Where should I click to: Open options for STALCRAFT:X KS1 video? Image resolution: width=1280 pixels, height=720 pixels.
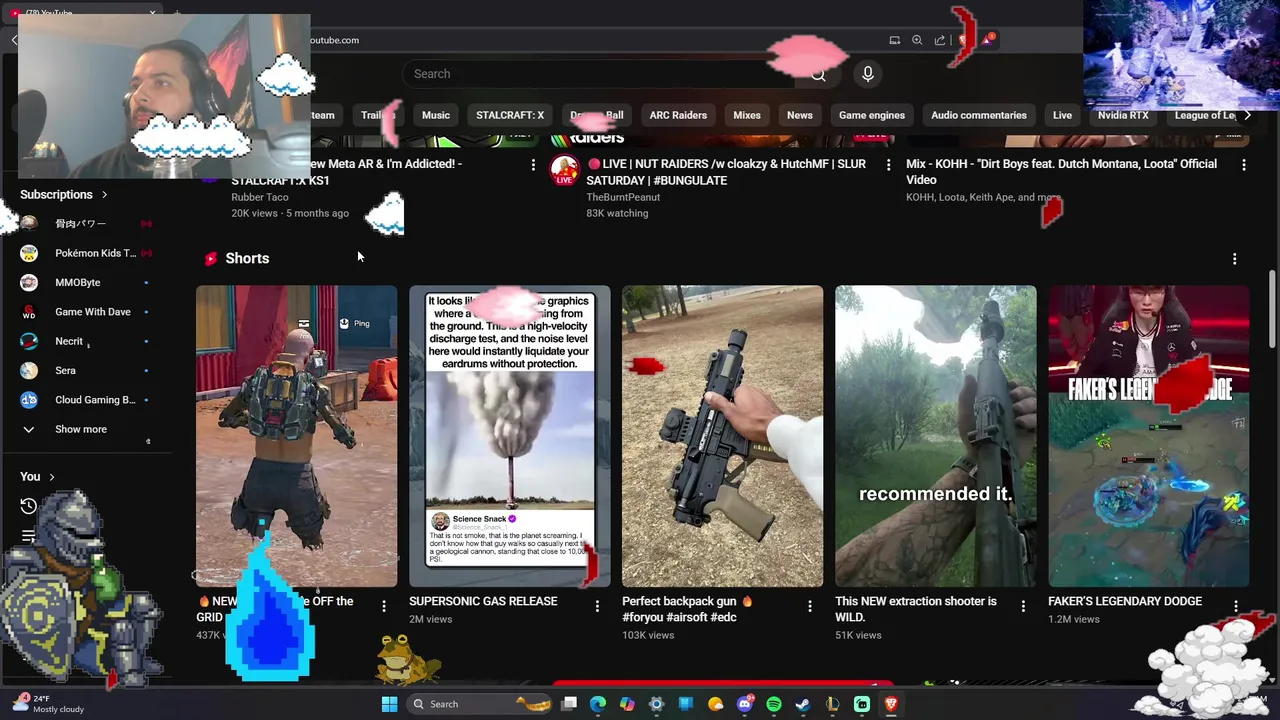(x=533, y=165)
